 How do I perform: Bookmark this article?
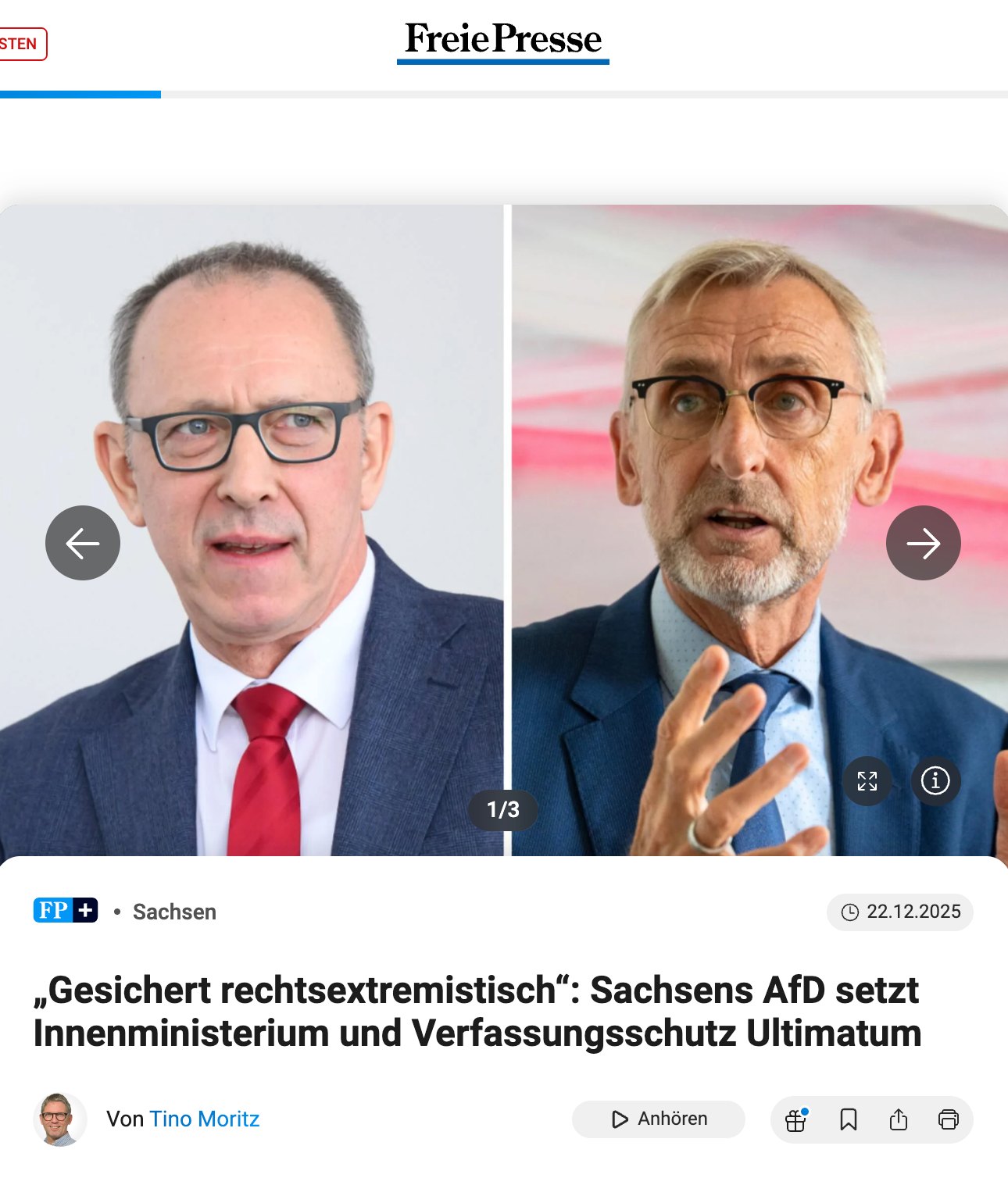848,1119
